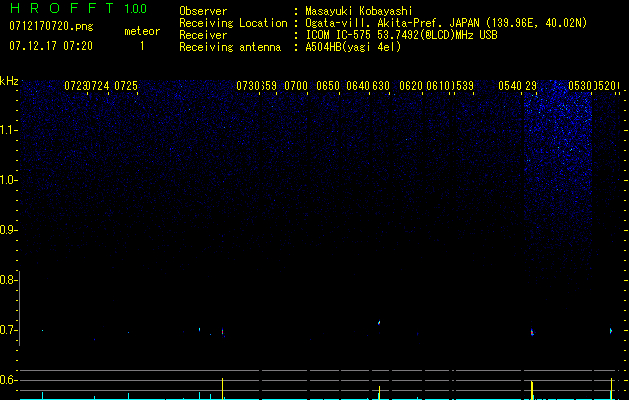Select the version number 1.0.0
629x400 pixels.
[x=136, y=9]
